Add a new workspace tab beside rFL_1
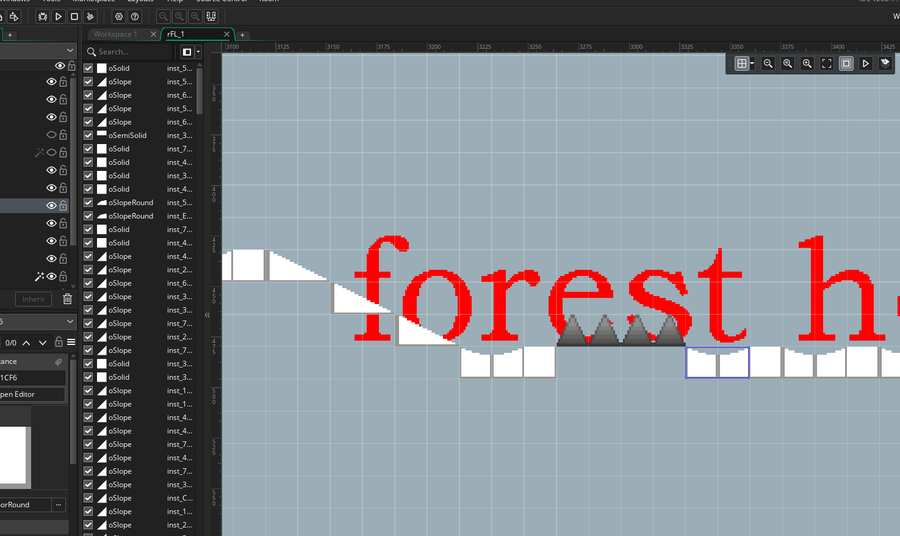Viewport: 900px width, 536px height. pos(242,35)
